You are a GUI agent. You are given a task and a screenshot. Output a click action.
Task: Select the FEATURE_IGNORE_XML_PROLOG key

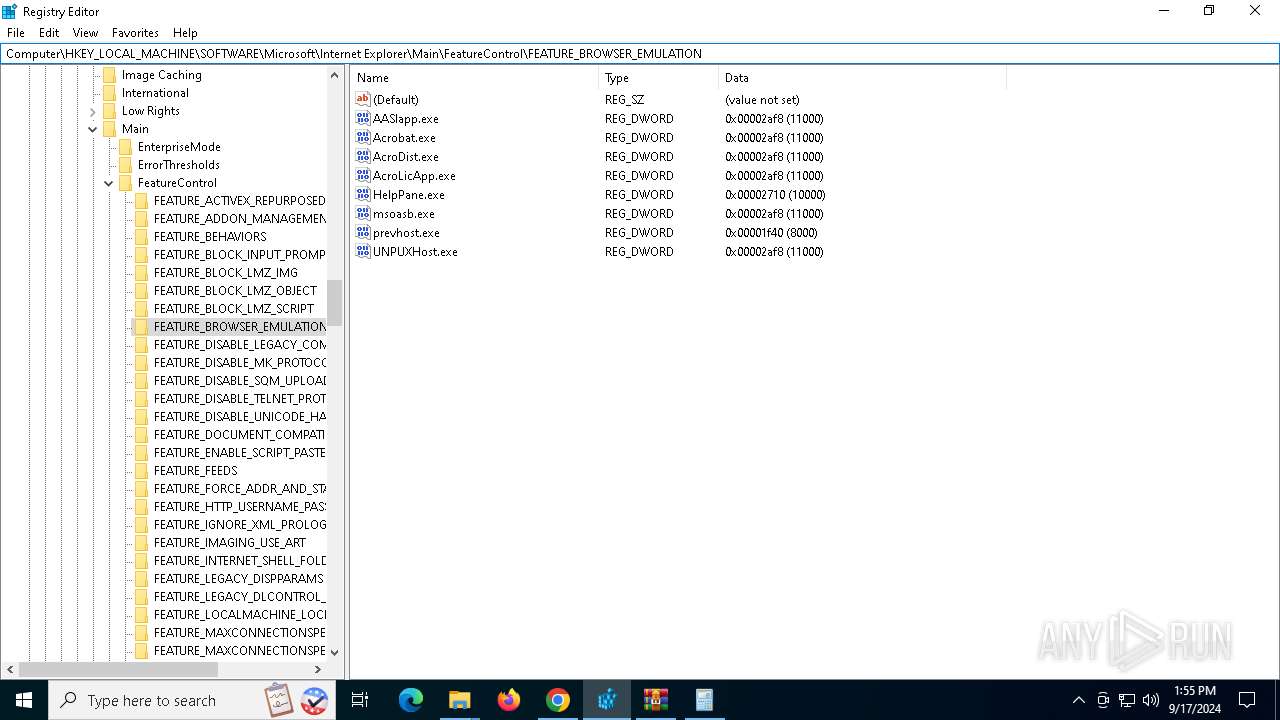[239, 525]
